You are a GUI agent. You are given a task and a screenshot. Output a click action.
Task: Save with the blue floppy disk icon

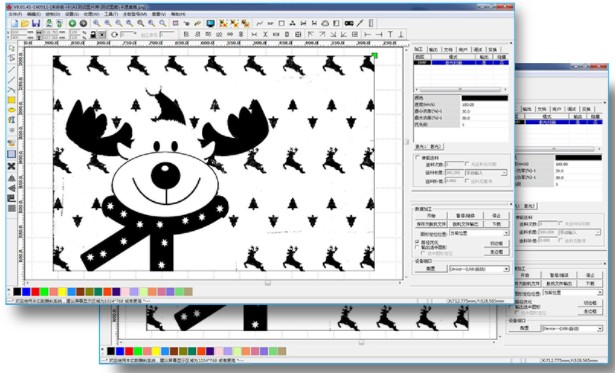pos(36,24)
